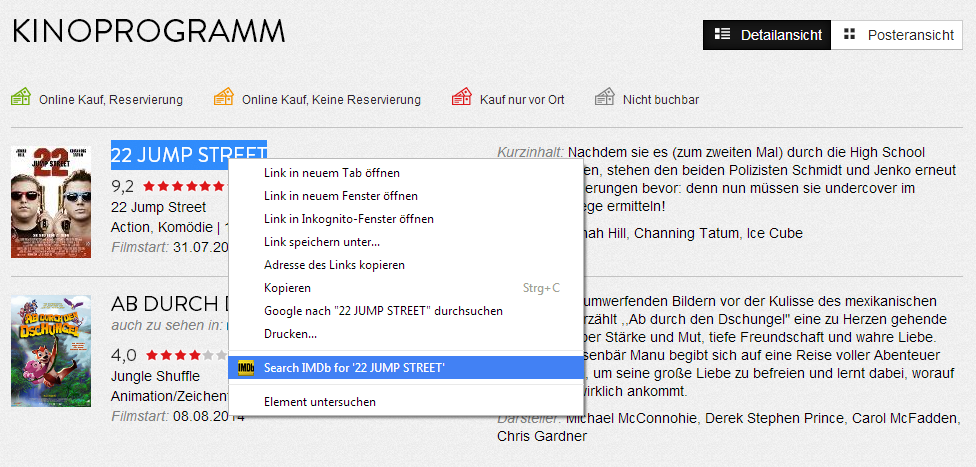Open the AB DURCH movie title link
The width and height of the screenshot is (976, 467).
coord(170,304)
